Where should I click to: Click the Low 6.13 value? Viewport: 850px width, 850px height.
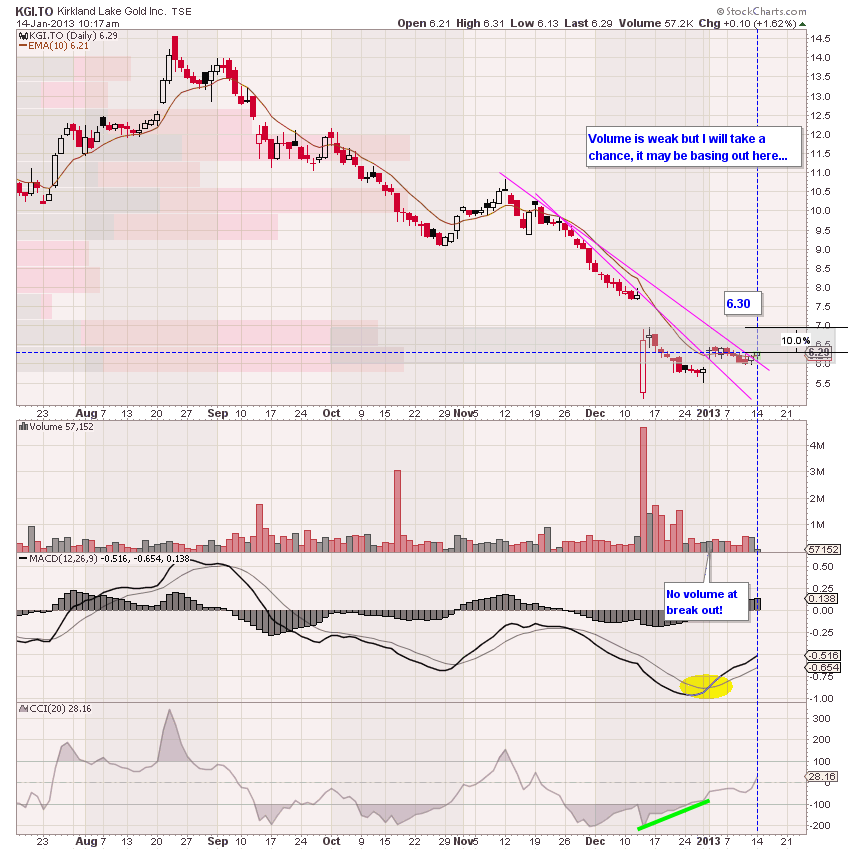[x=535, y=23]
